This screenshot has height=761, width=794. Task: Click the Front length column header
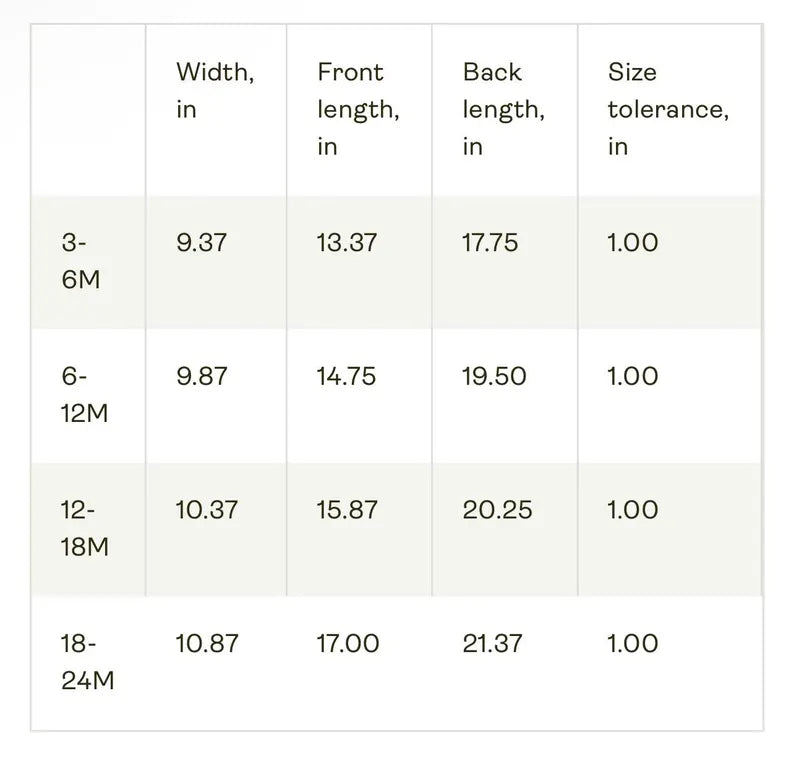[358, 109]
